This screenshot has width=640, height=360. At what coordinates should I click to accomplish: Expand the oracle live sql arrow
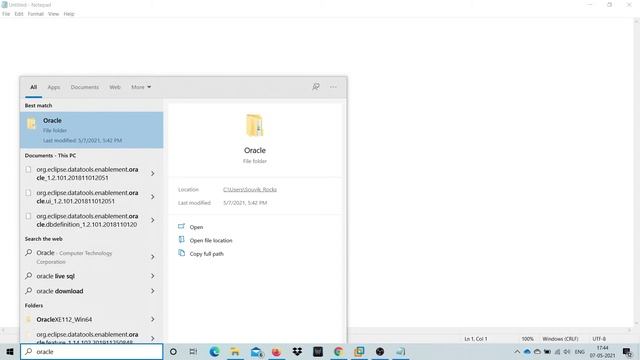coord(153,276)
